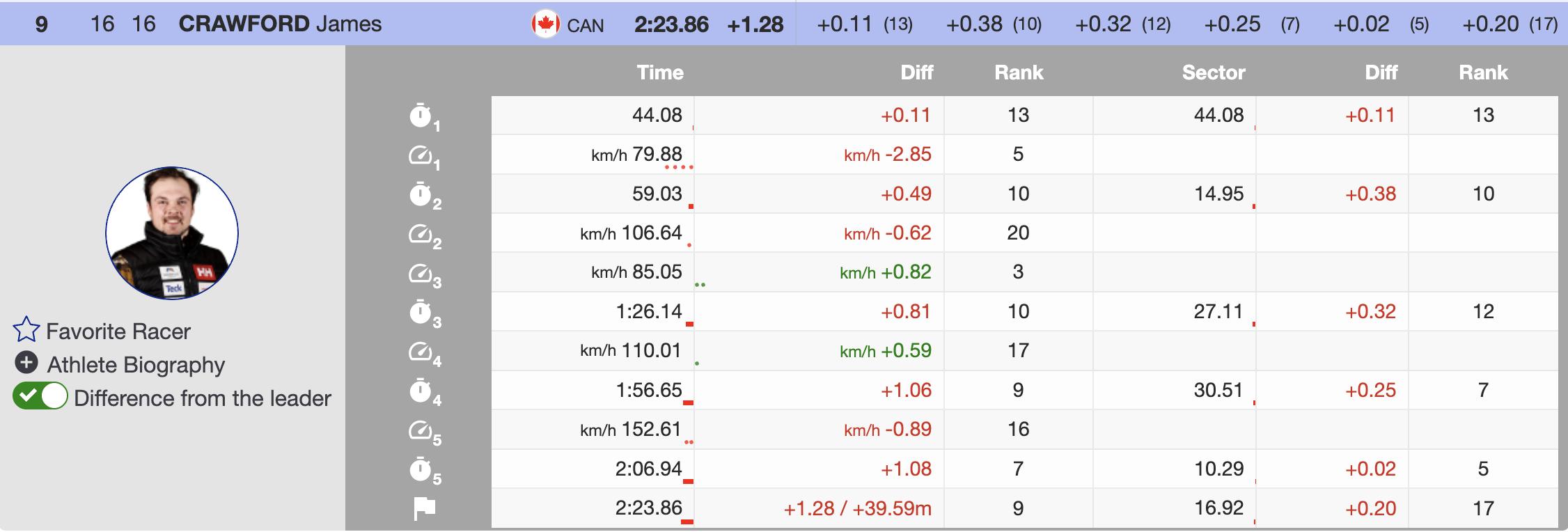Click the Canadian flag icon
This screenshot has width=1568, height=532.
545,24
